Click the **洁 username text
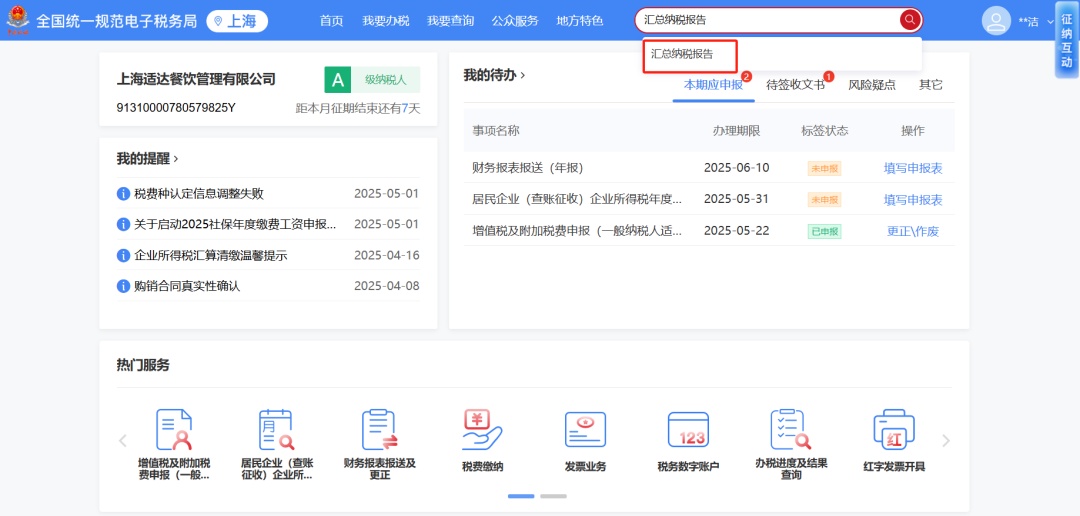 pyautogui.click(x=1028, y=22)
